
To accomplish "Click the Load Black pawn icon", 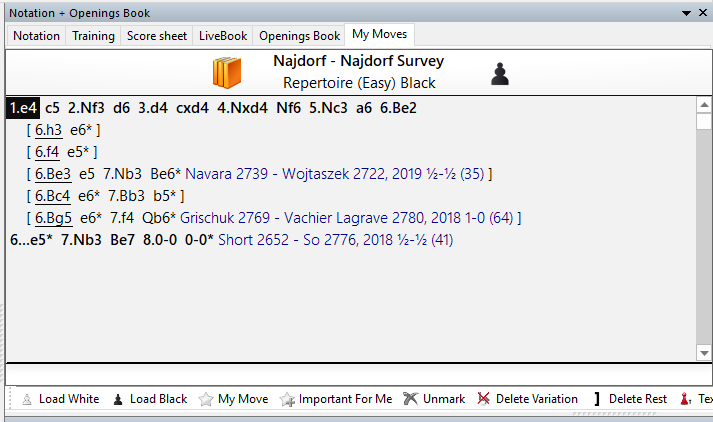I will click(x=118, y=399).
